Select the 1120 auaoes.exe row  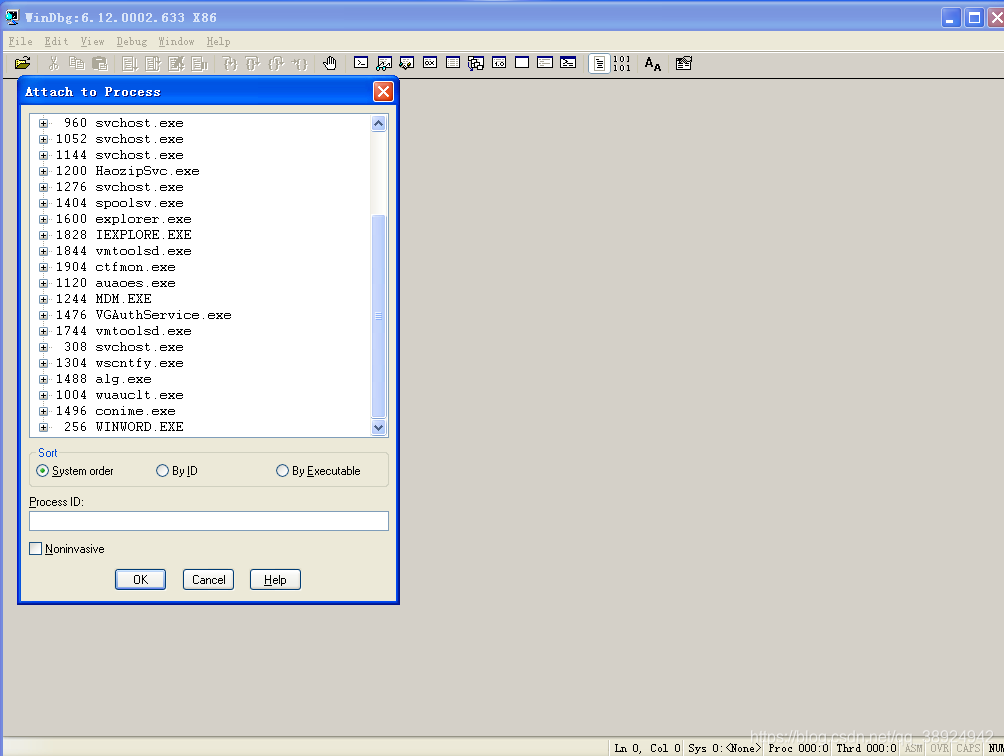(116, 283)
